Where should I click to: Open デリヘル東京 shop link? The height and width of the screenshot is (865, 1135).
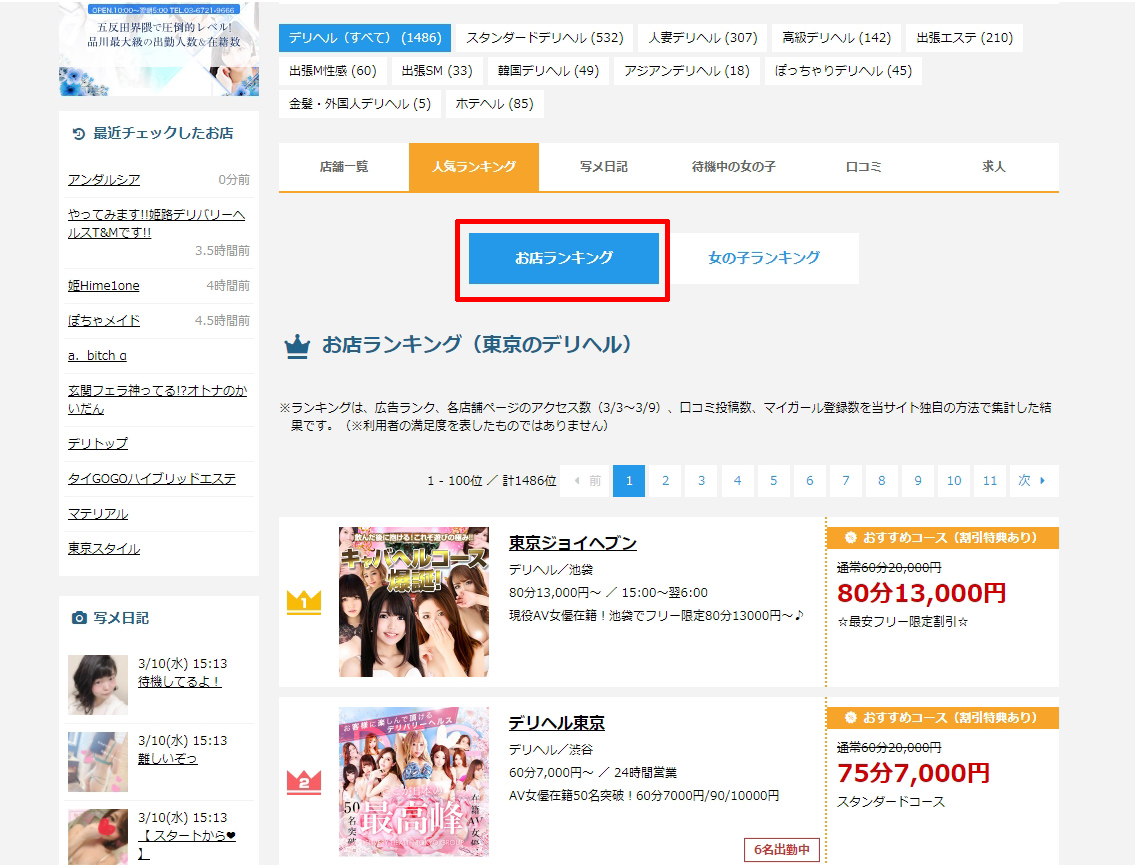point(557,723)
